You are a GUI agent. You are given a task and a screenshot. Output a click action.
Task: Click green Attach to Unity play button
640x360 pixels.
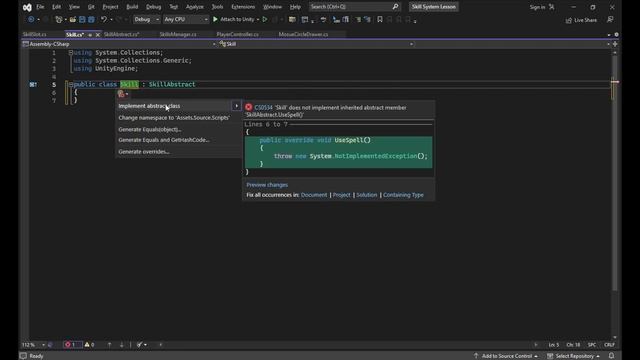click(215, 19)
